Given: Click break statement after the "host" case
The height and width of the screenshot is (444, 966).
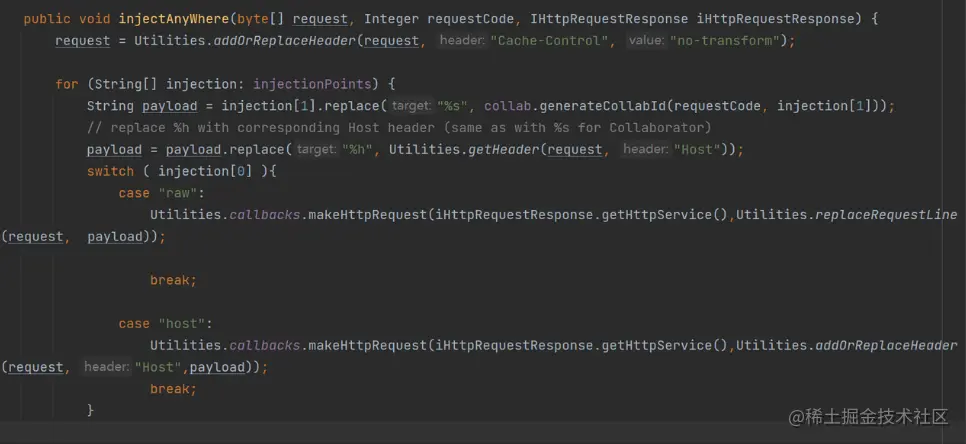Looking at the screenshot, I should (x=173, y=389).
